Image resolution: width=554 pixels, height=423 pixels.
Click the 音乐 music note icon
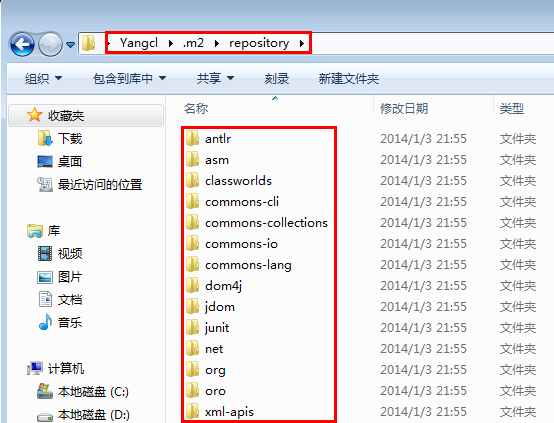(45, 322)
